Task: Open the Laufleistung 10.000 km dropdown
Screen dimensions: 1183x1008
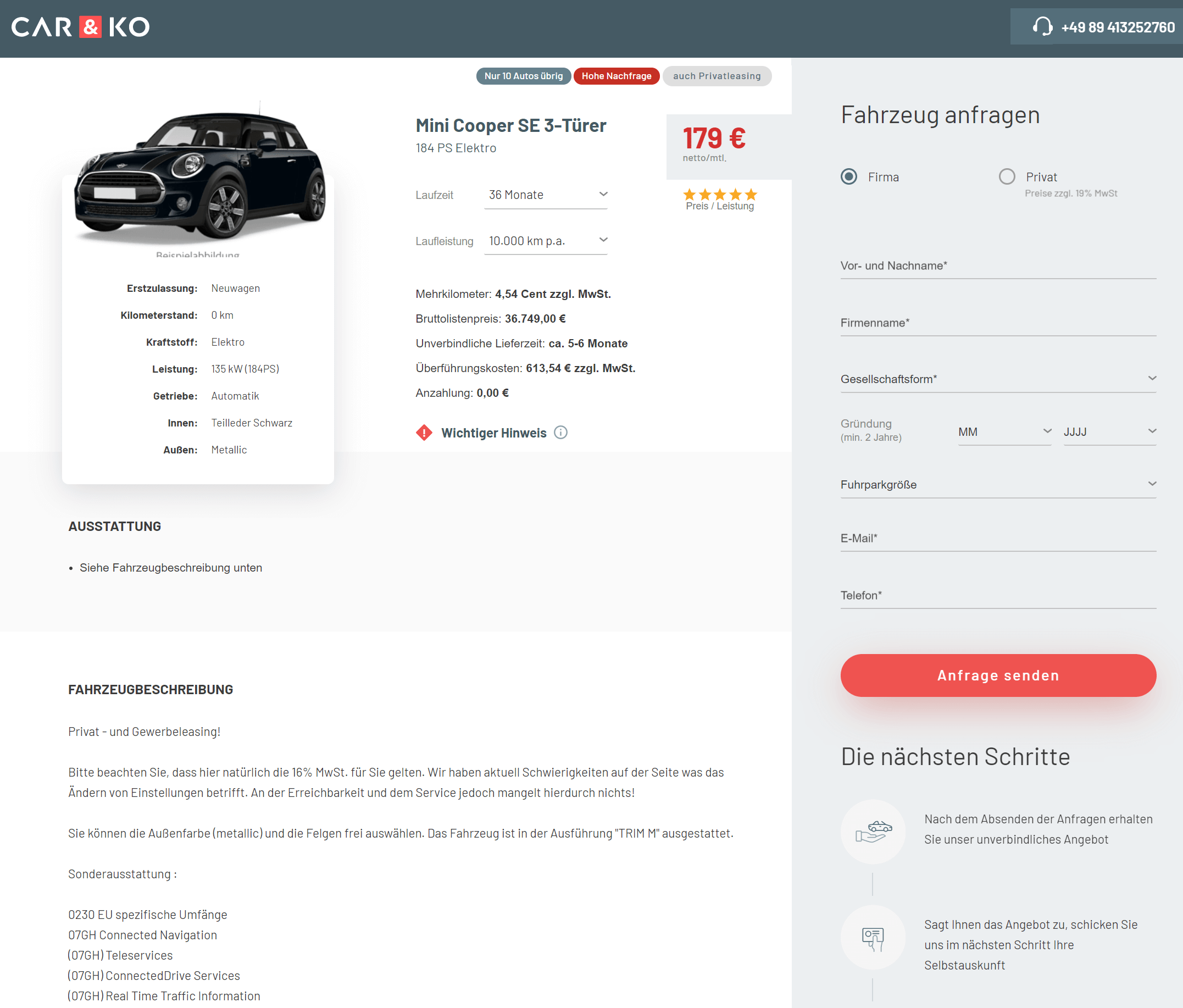Action: [546, 241]
